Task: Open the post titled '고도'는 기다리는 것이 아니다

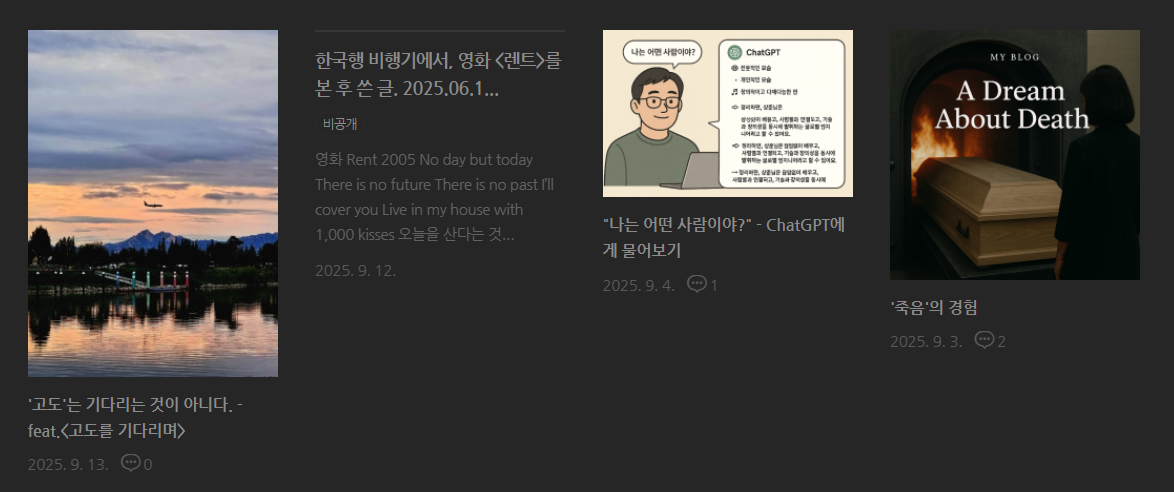Action: (x=135, y=418)
